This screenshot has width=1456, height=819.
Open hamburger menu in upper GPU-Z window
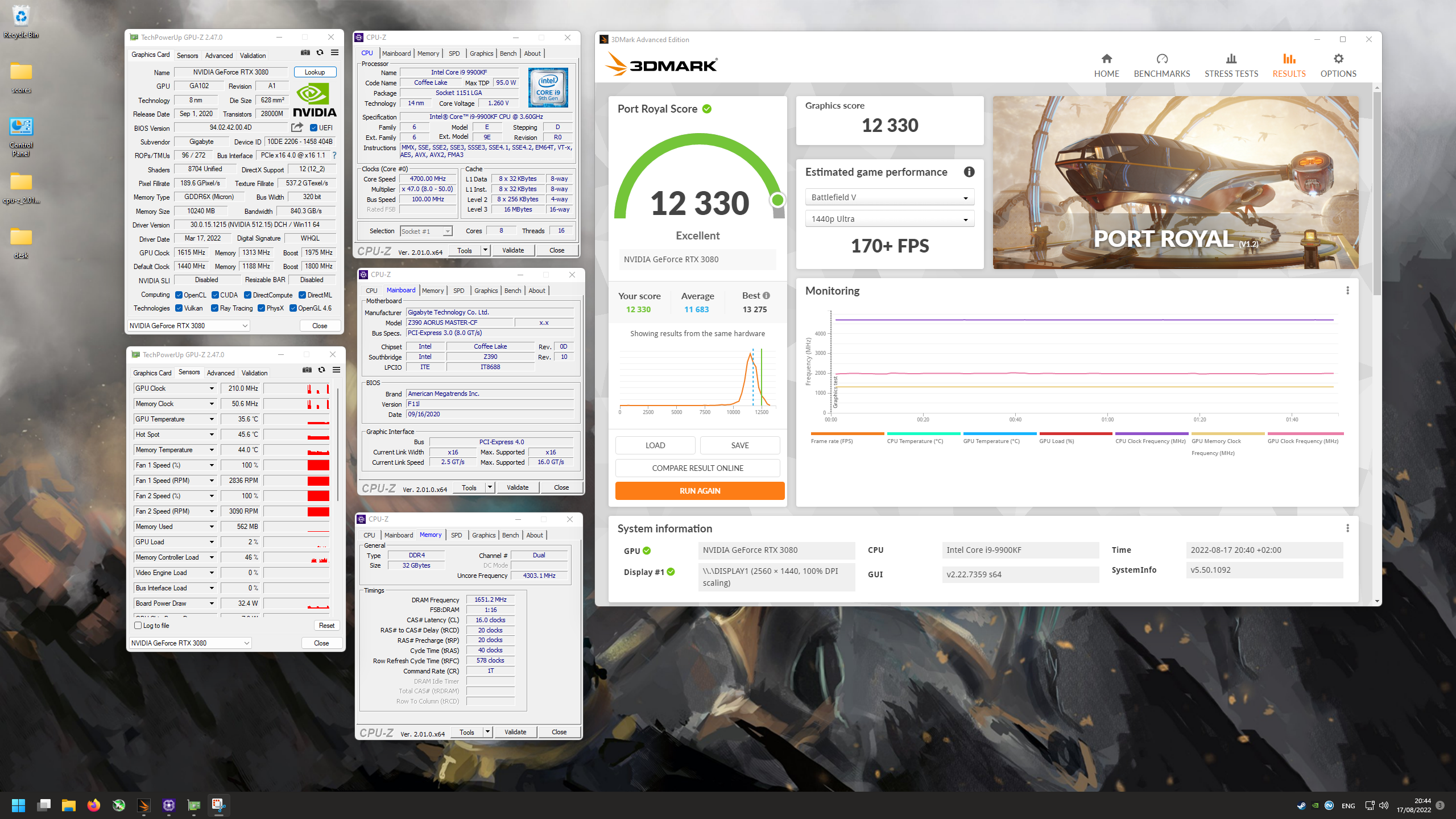(335, 53)
